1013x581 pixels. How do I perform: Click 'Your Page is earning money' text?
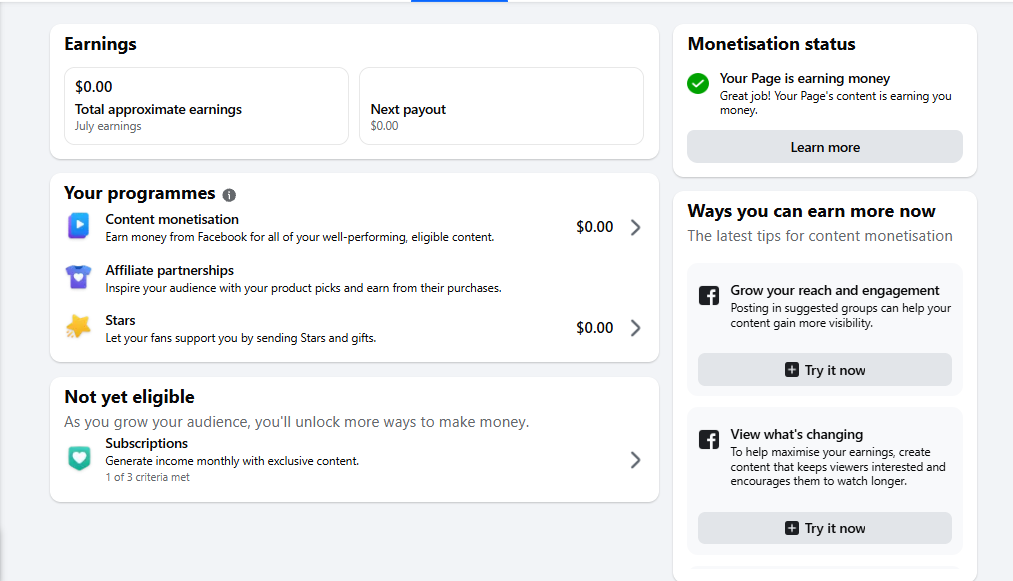[x=805, y=78]
